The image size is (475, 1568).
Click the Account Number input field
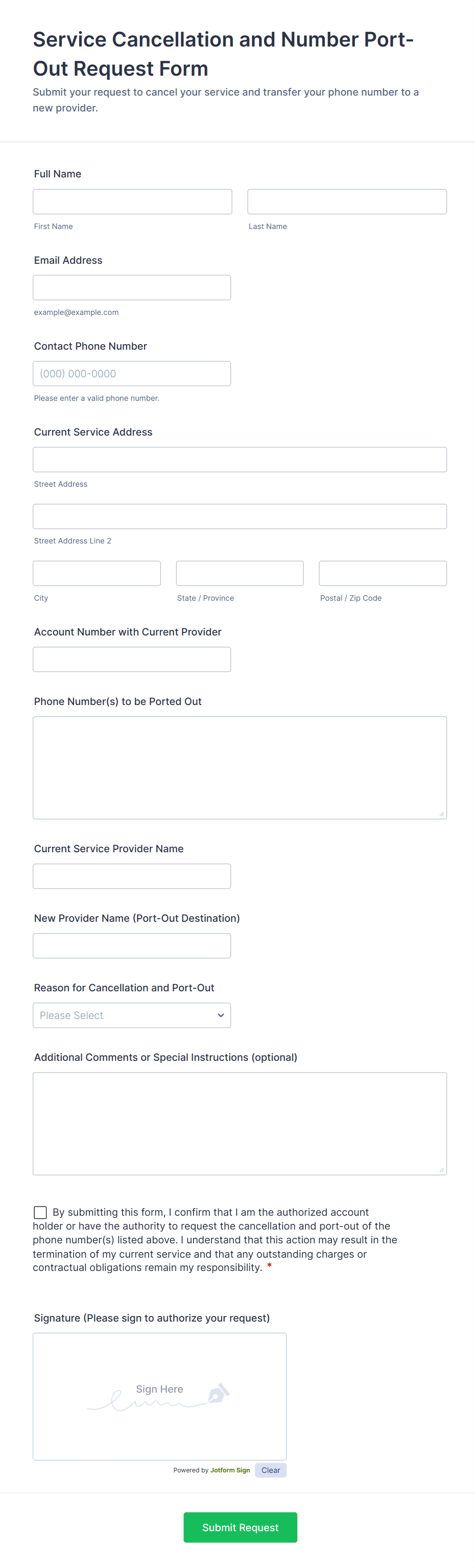click(131, 658)
